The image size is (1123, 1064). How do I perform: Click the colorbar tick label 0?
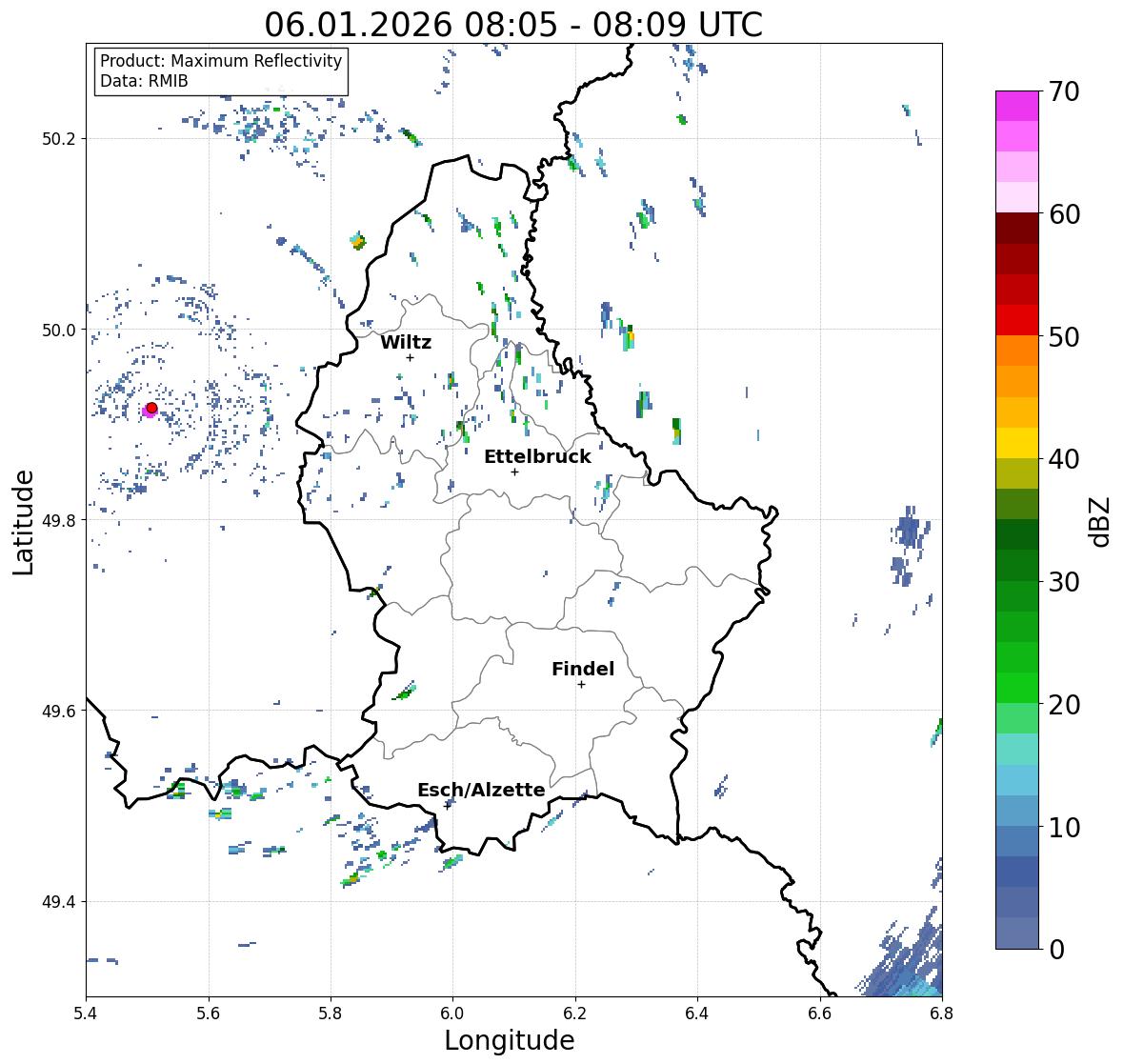point(1056,950)
